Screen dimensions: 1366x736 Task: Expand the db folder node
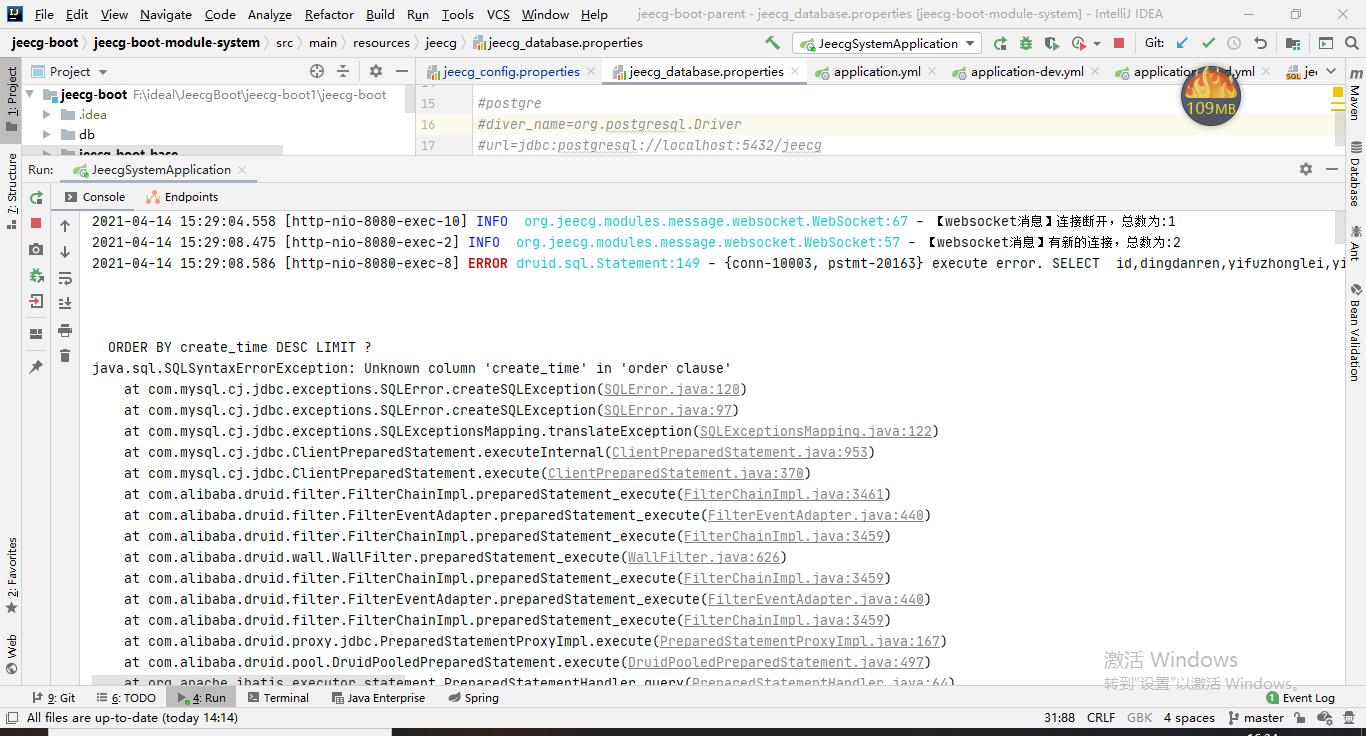[x=46, y=134]
